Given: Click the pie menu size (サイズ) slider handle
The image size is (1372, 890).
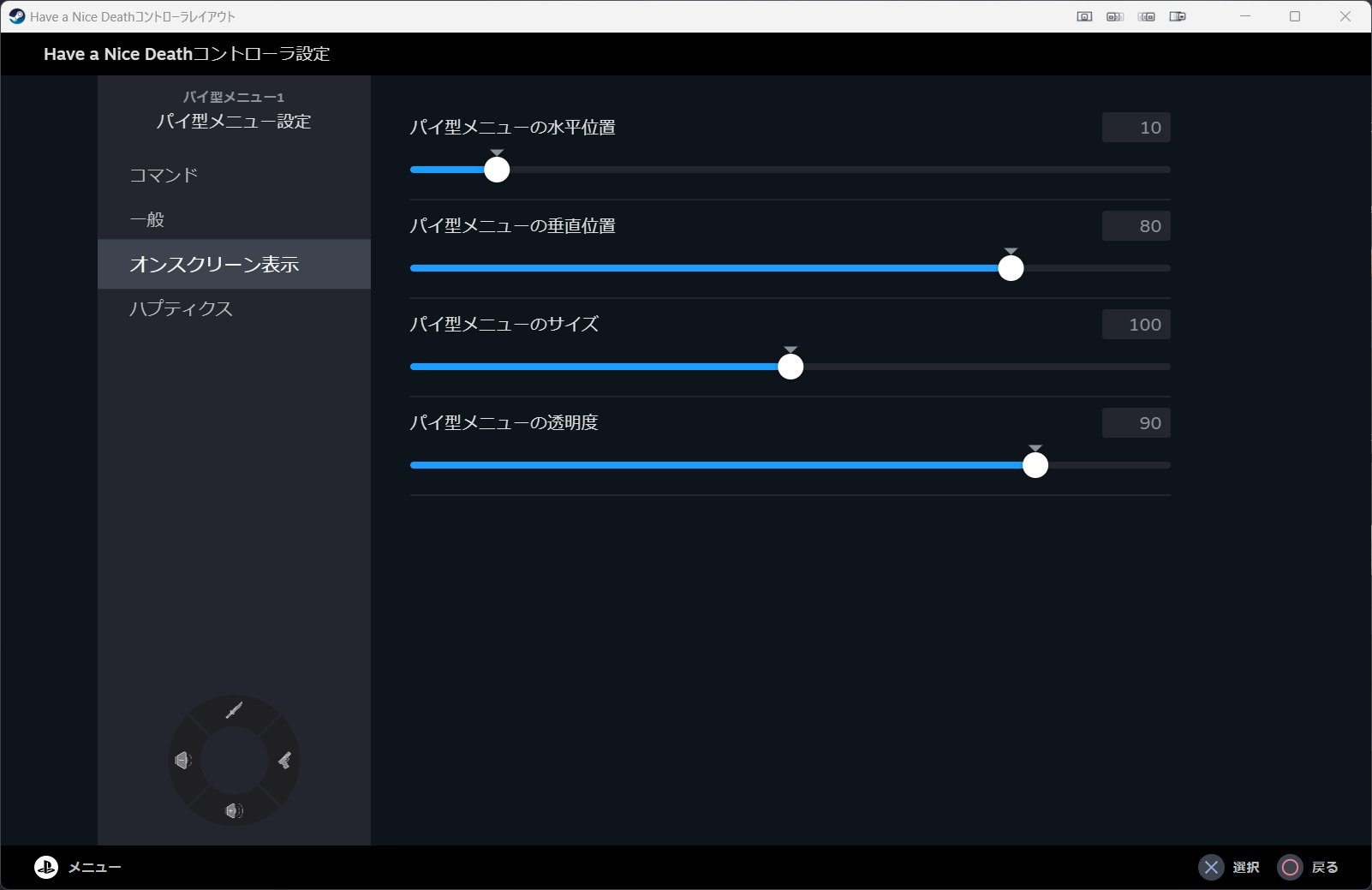Looking at the screenshot, I should 790,367.
